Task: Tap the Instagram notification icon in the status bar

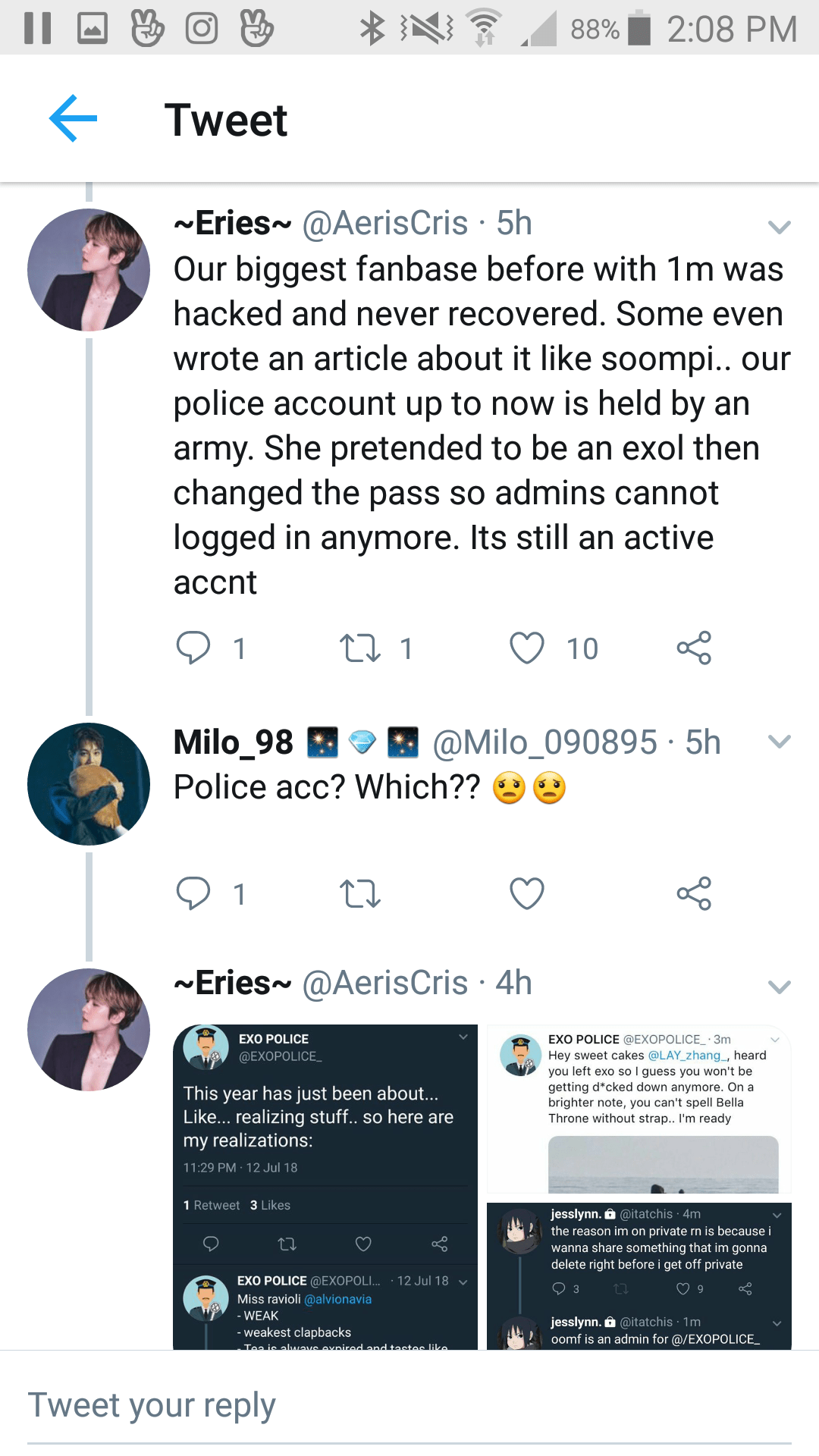Action: [x=202, y=29]
